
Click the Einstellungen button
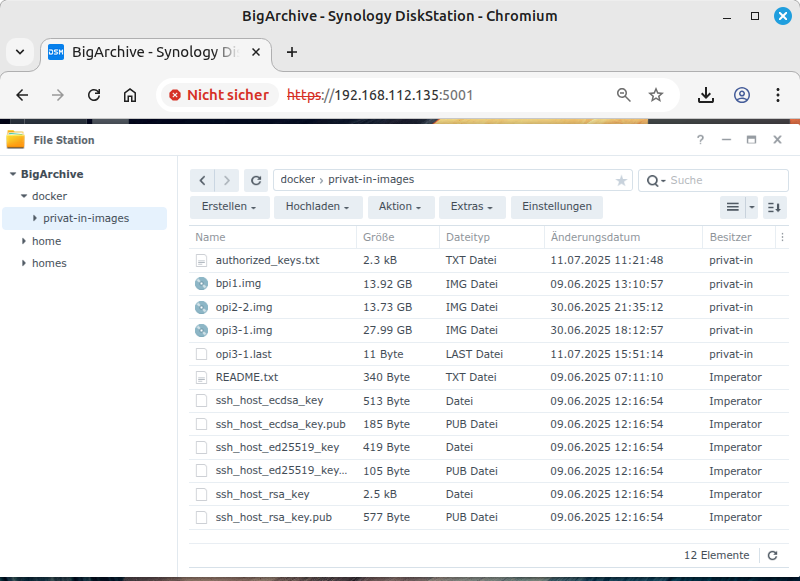557,207
